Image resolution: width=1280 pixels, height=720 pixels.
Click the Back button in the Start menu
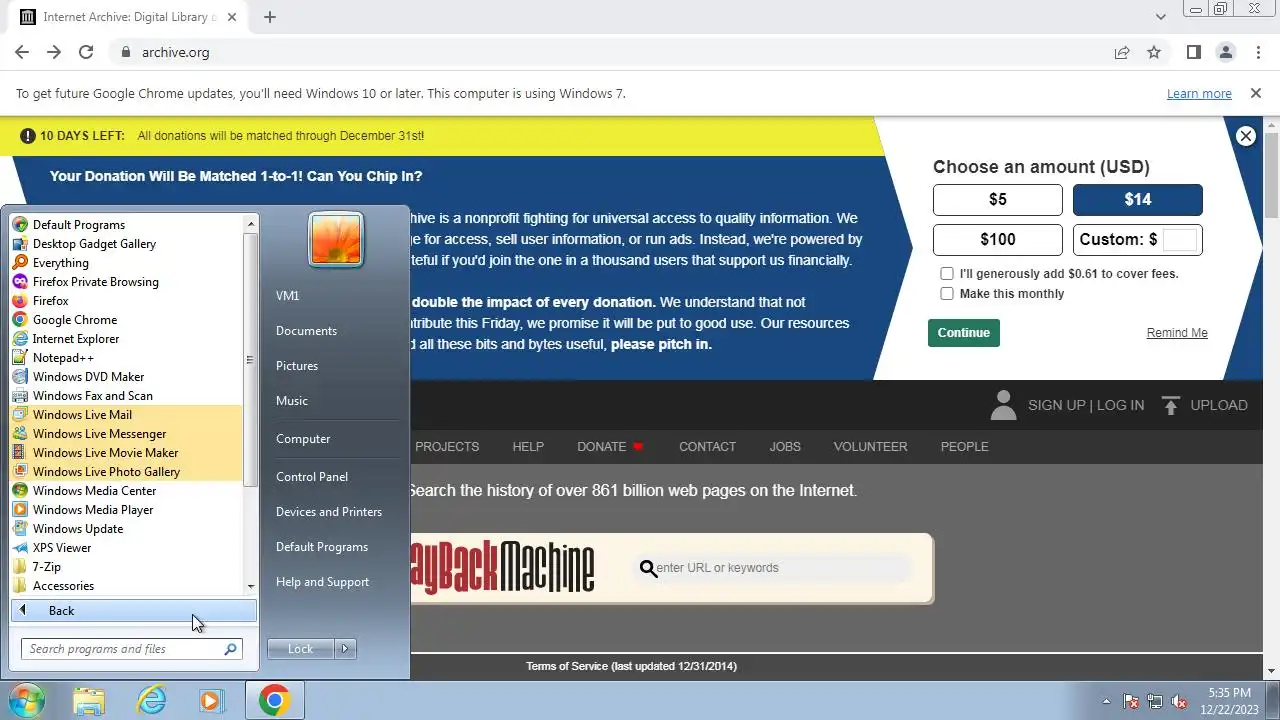tap(134, 611)
